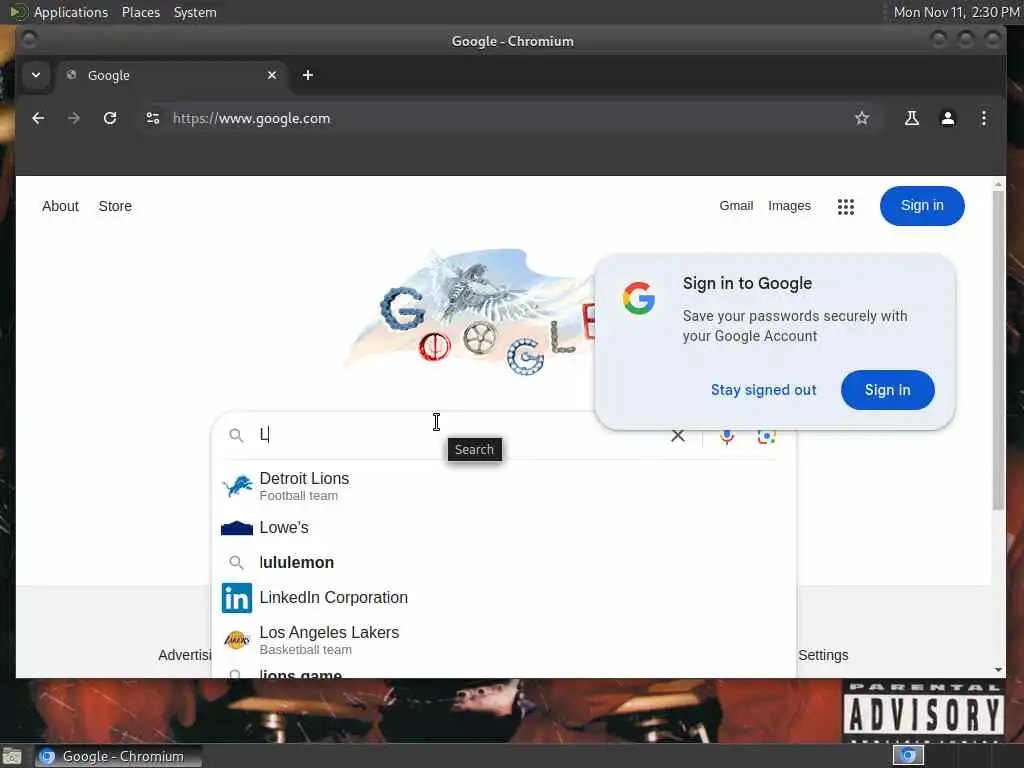
Task: Click the browser forward arrow
Action: (x=74, y=118)
